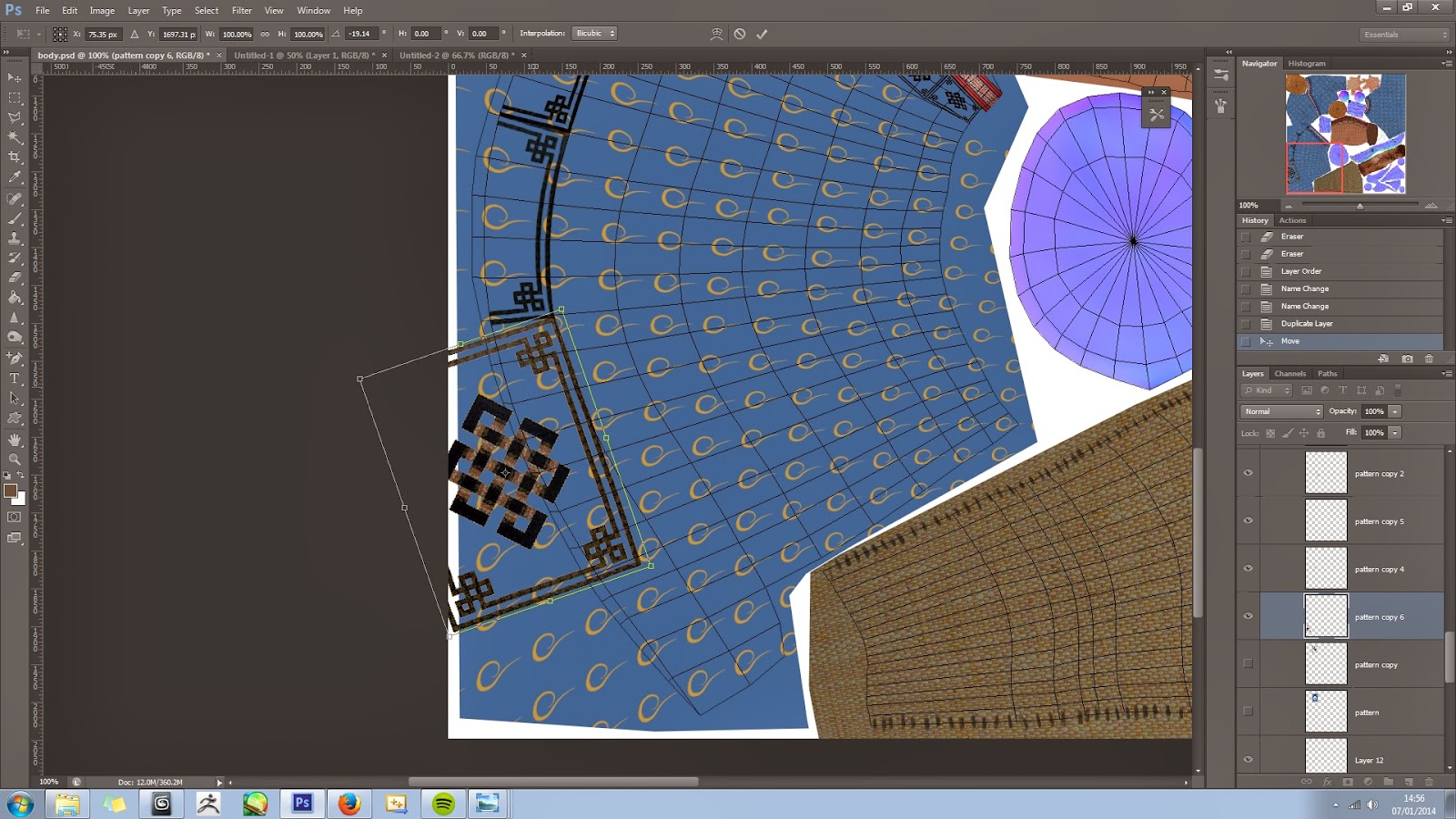Select the Duplicate Layer history state
The image size is (1456, 819).
tap(1306, 324)
